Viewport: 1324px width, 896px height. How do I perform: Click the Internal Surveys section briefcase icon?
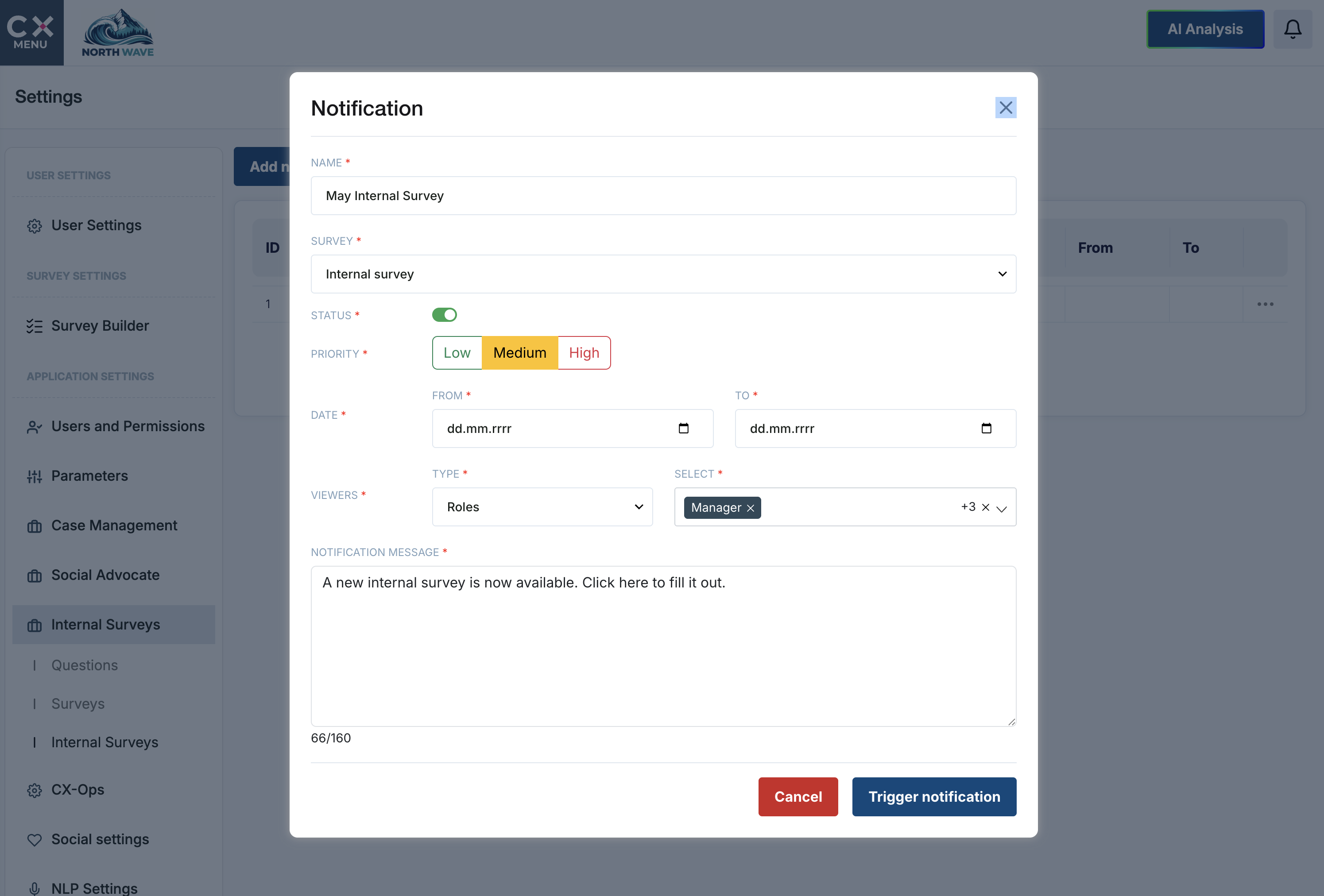coord(34,626)
